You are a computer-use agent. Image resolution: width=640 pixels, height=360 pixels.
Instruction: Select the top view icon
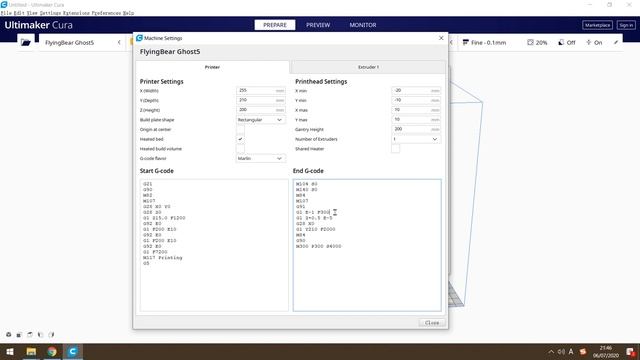30,335
